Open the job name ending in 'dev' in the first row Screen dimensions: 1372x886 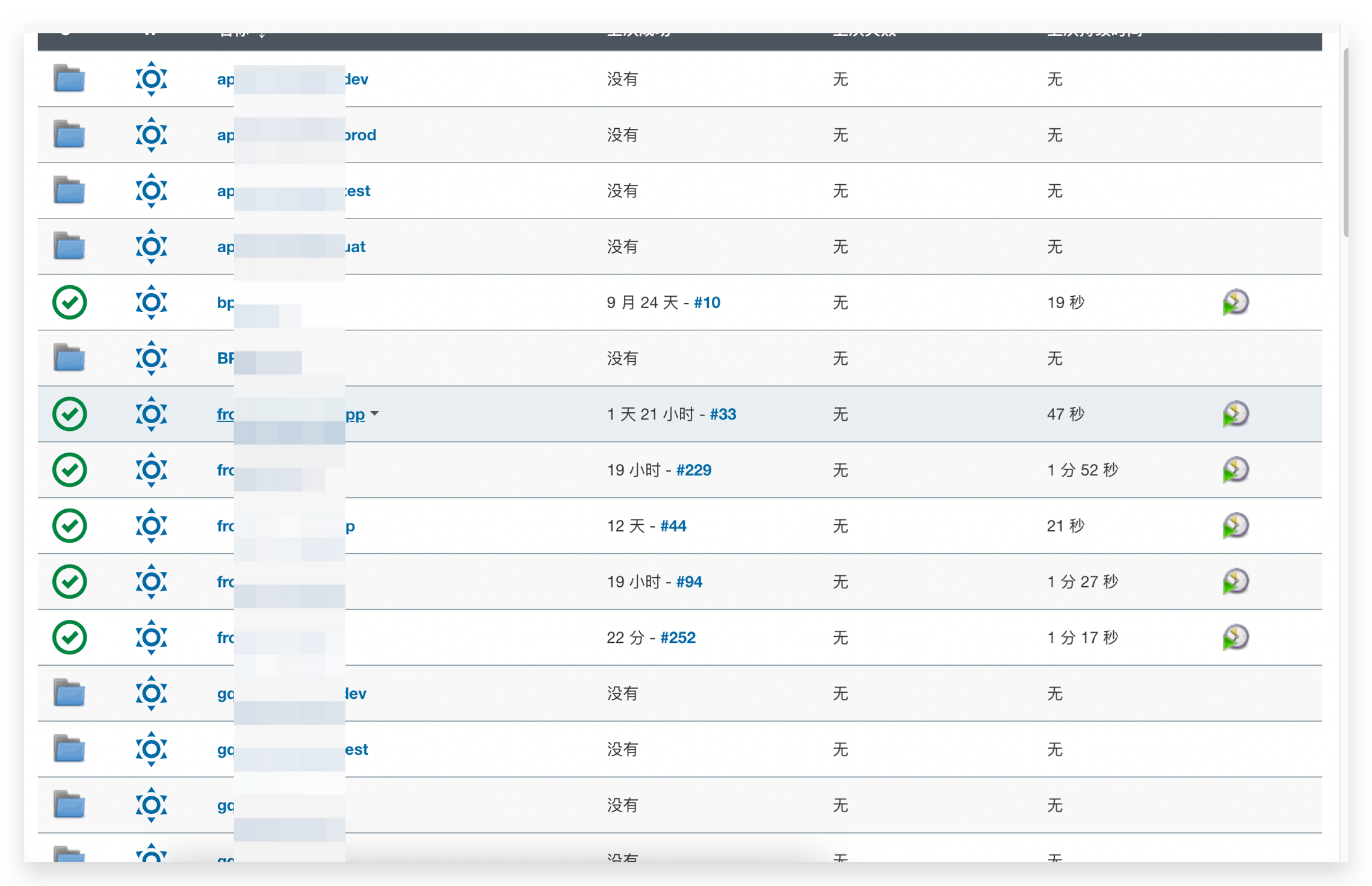pyautogui.click(x=356, y=79)
